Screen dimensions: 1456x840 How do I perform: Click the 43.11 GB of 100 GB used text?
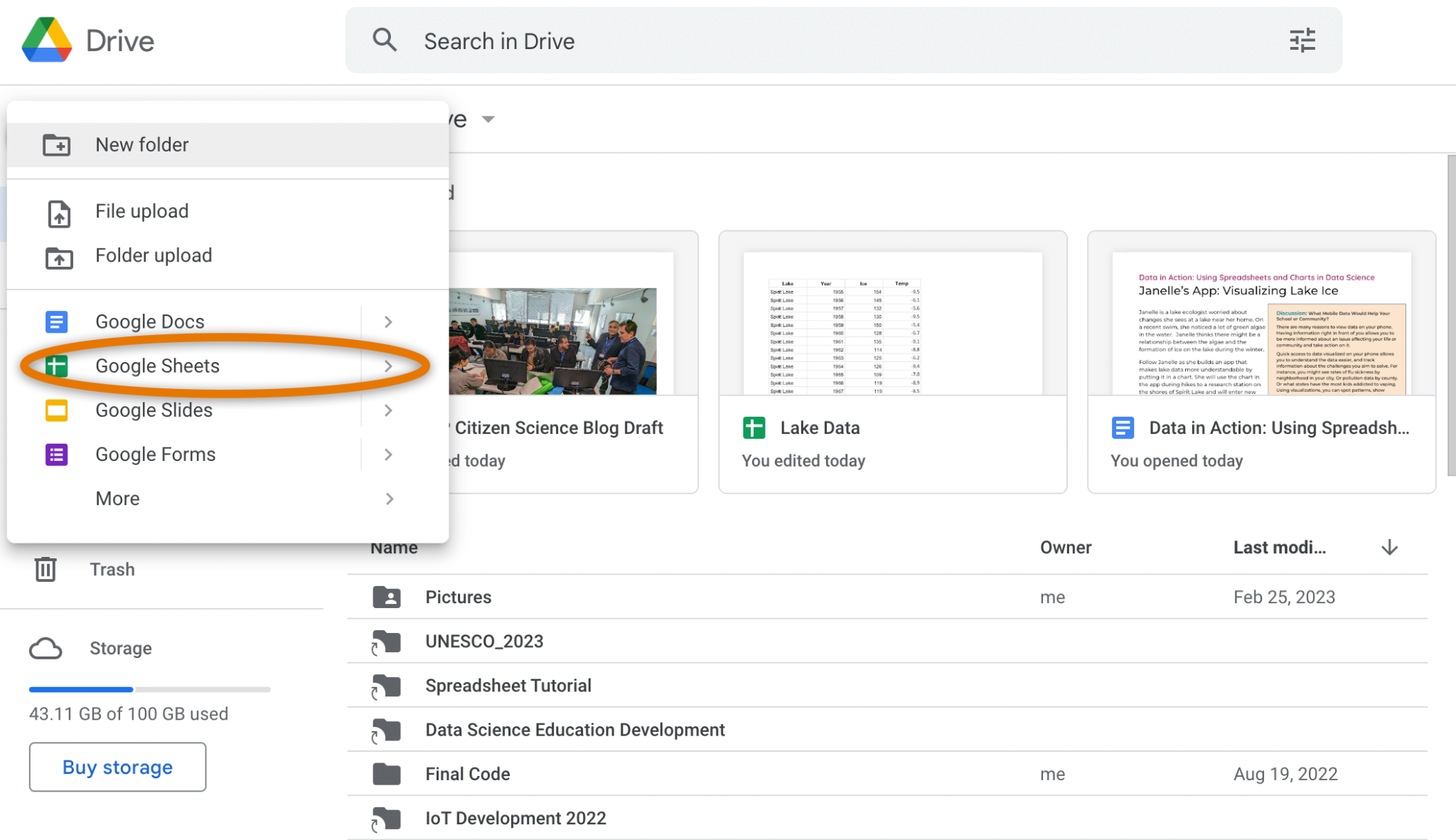tap(129, 713)
